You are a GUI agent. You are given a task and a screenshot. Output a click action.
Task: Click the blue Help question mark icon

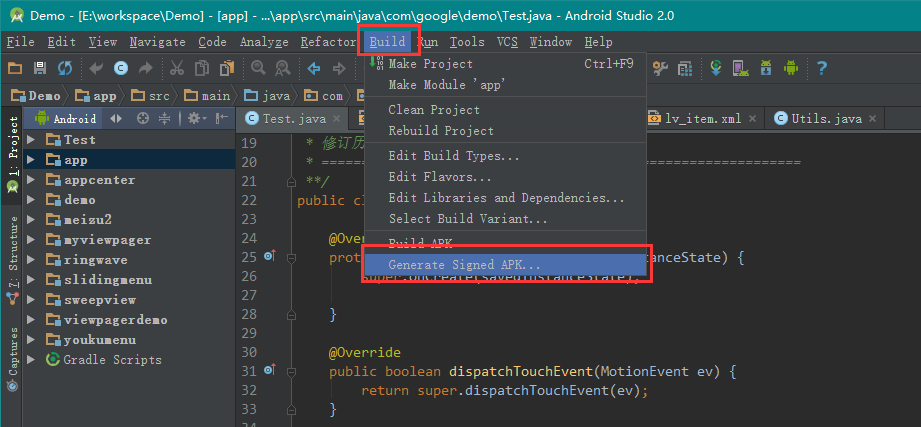pyautogui.click(x=822, y=69)
